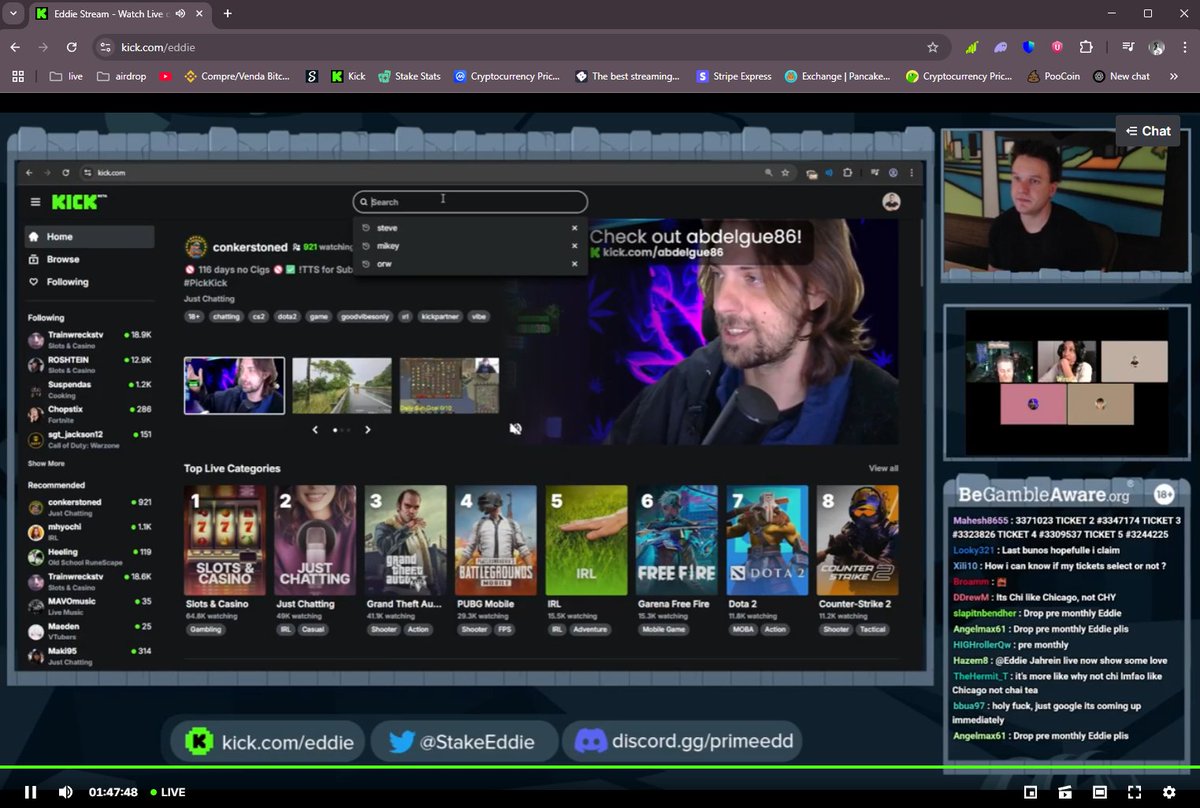The width and height of the screenshot is (1200, 808).
Task: Mute the Eddie Stream tab audio icon
Action: click(x=180, y=14)
